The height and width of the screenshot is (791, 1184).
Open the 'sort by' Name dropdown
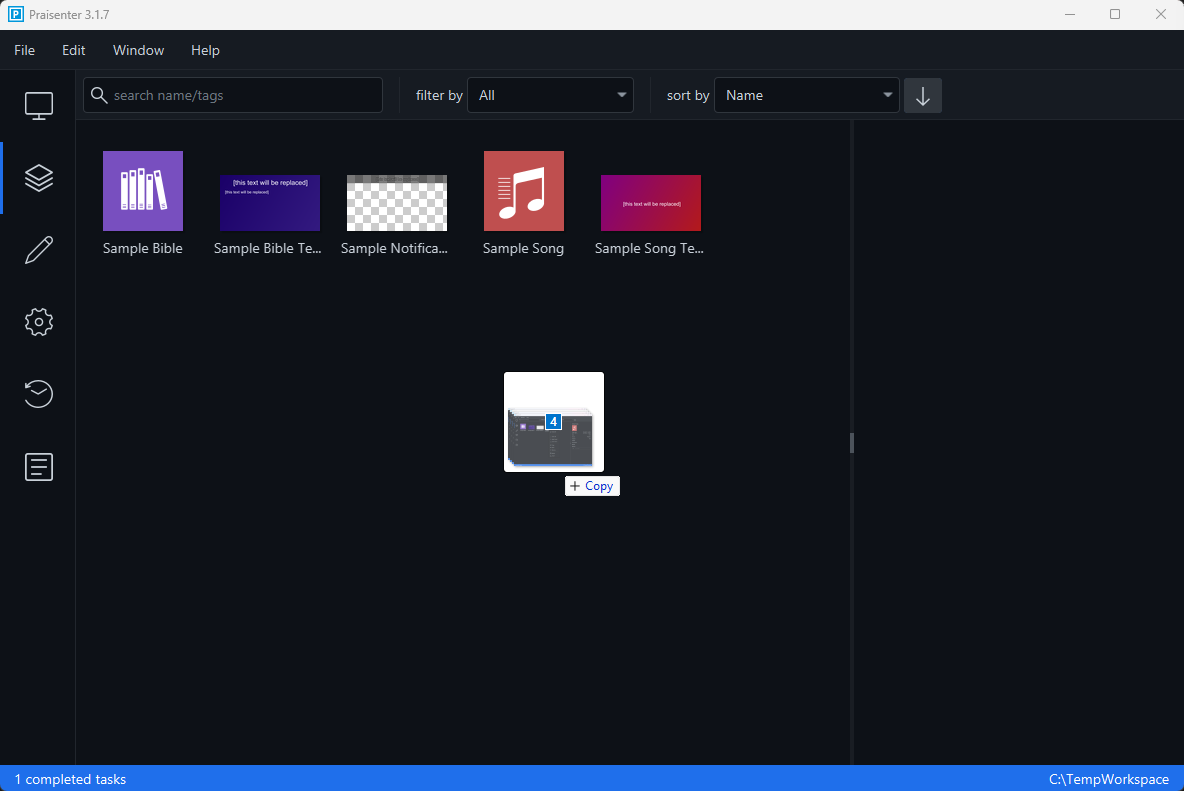[806, 95]
